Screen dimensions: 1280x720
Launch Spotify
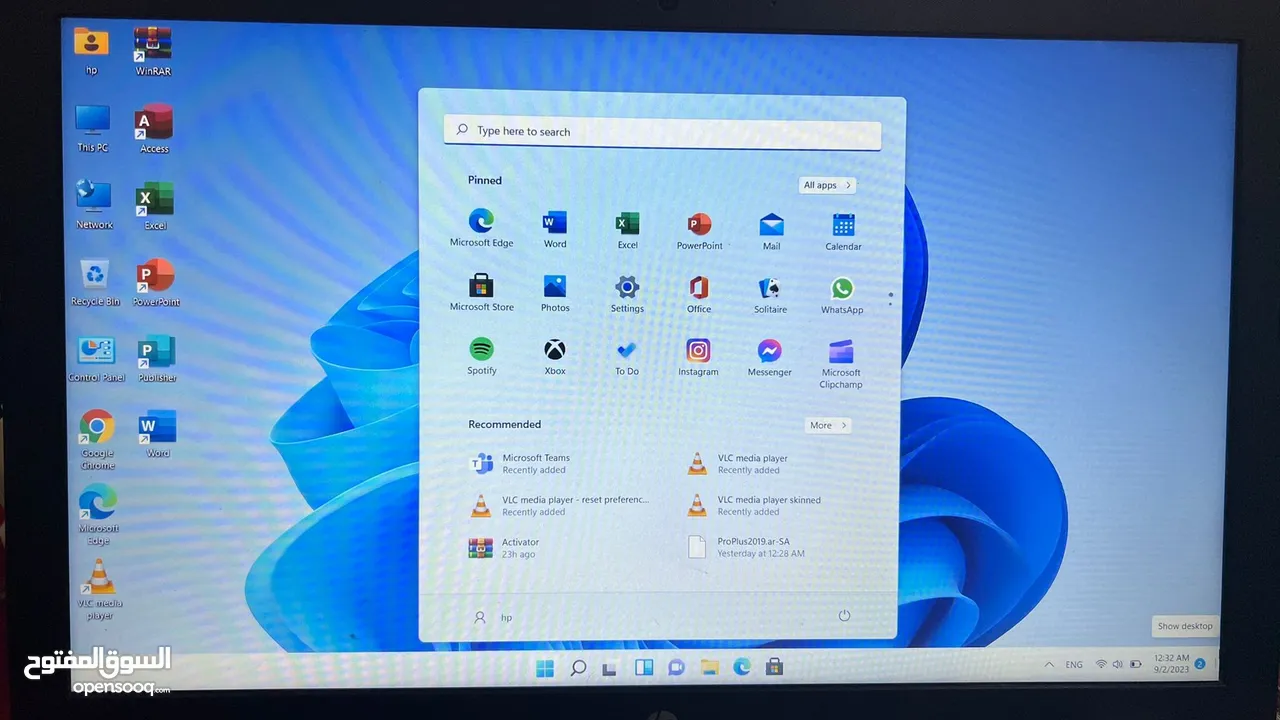point(481,356)
